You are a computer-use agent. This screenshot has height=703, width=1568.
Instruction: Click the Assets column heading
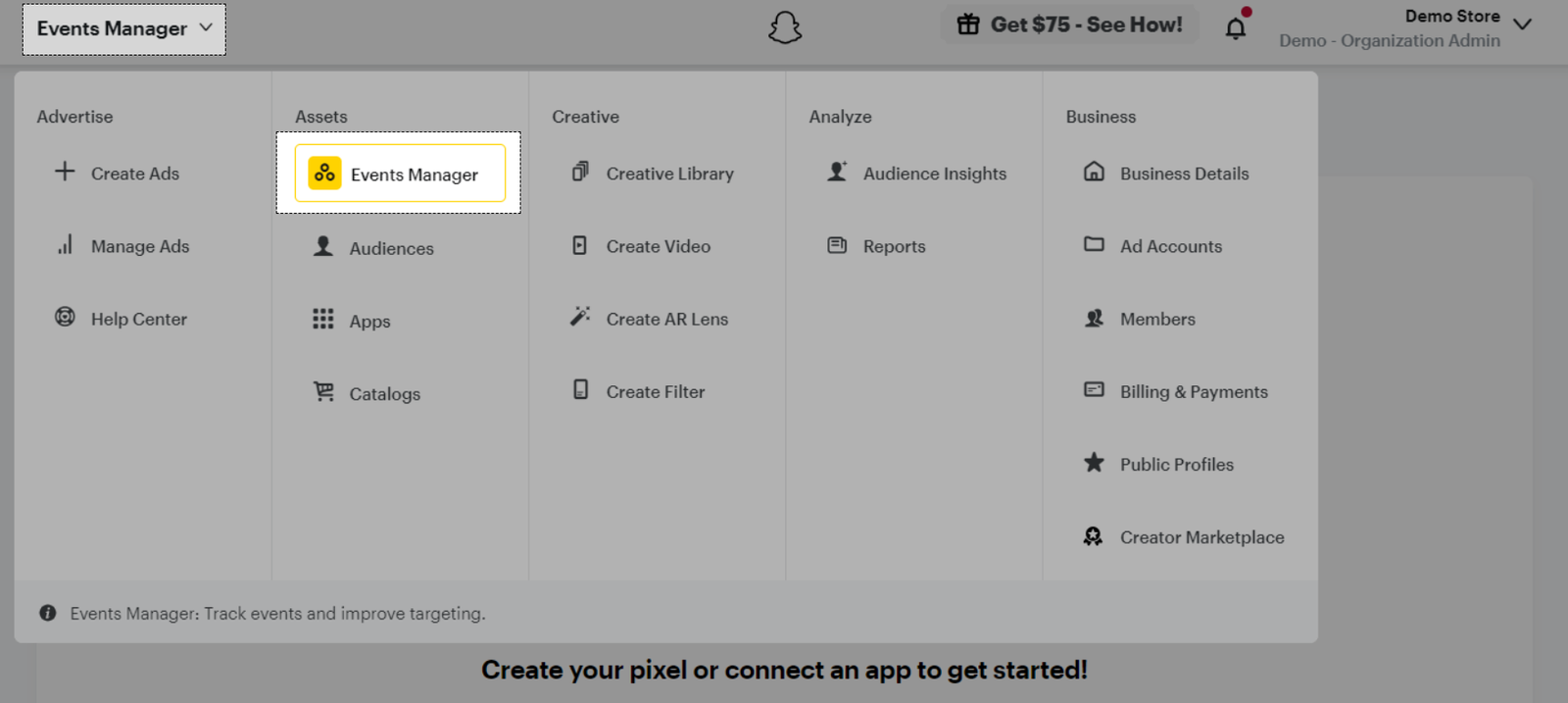tap(321, 117)
